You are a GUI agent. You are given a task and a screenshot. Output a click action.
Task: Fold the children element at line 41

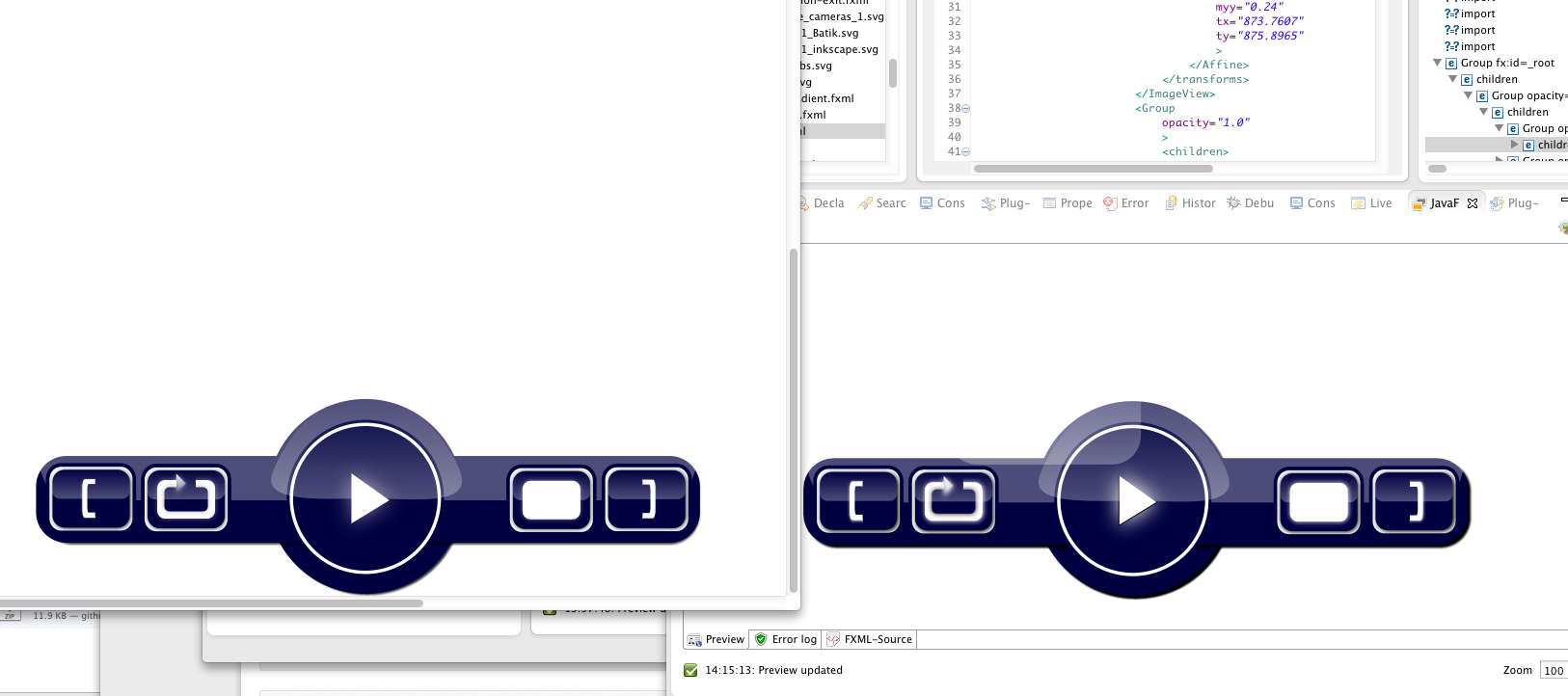(966, 152)
